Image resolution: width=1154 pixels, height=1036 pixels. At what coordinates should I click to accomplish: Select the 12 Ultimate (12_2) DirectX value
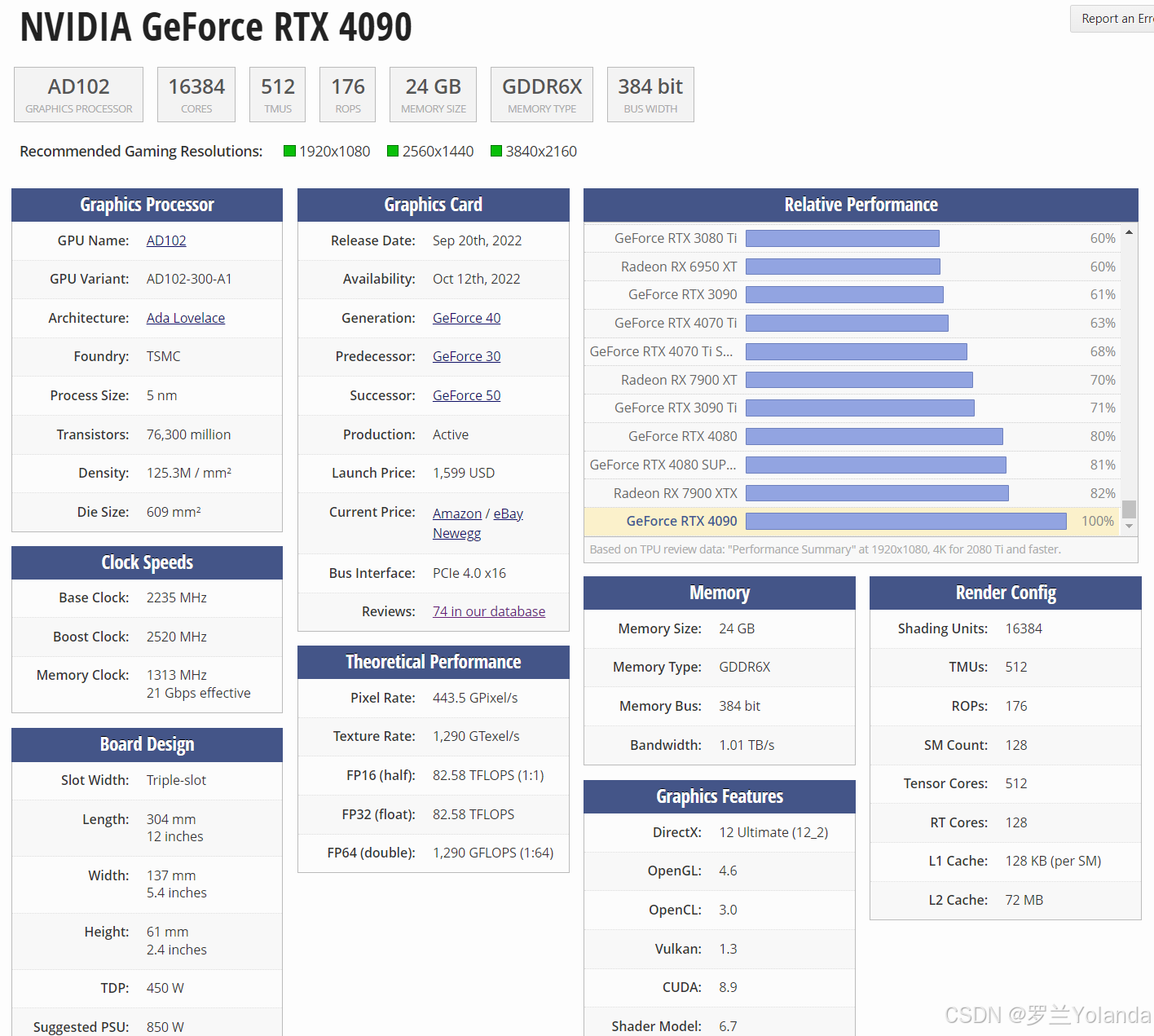(x=773, y=832)
